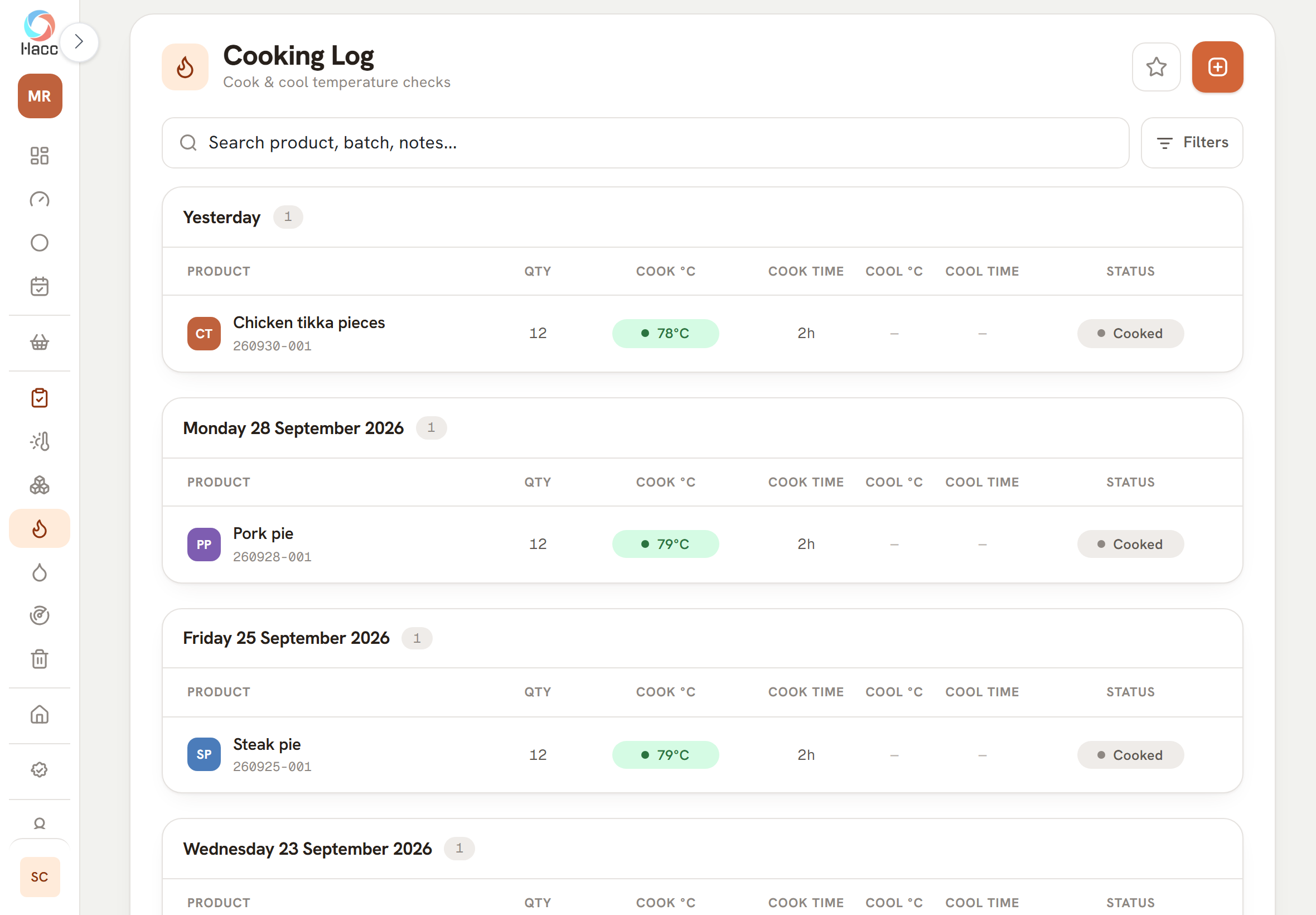Open the radar target icon in sidebar
1316x915 pixels.
[x=40, y=616]
